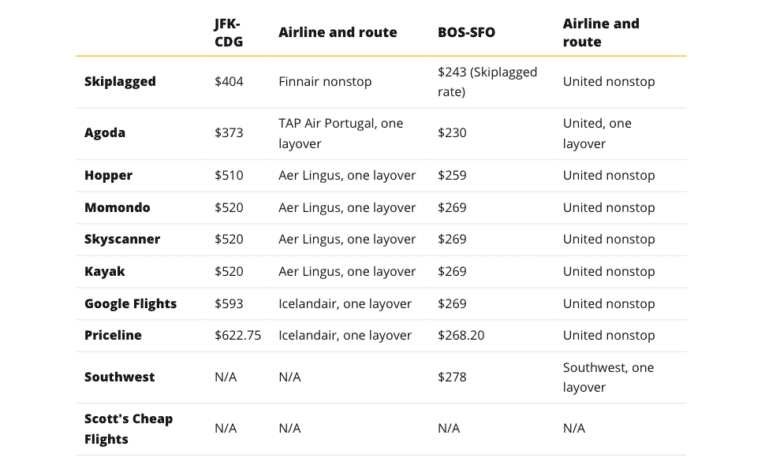
Task: Click the BOS-SFO column header
Action: click(466, 32)
